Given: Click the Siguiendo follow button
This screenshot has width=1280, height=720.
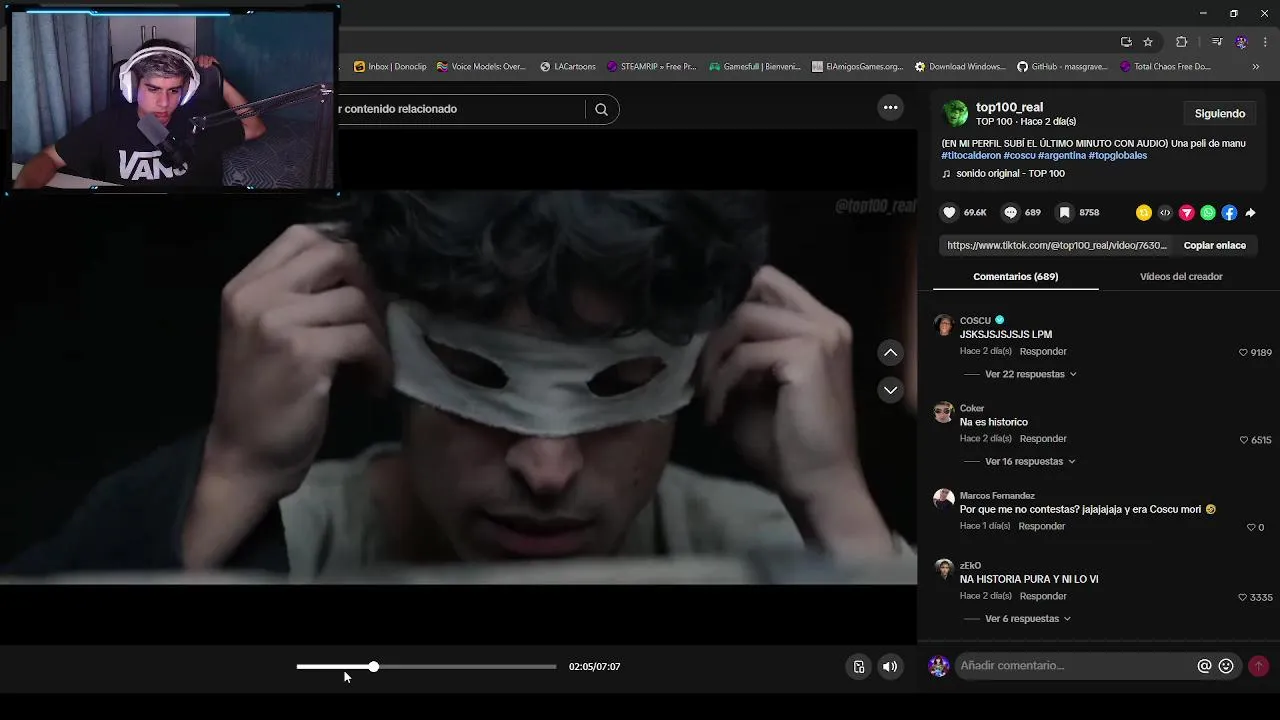Looking at the screenshot, I should pyautogui.click(x=1219, y=113).
